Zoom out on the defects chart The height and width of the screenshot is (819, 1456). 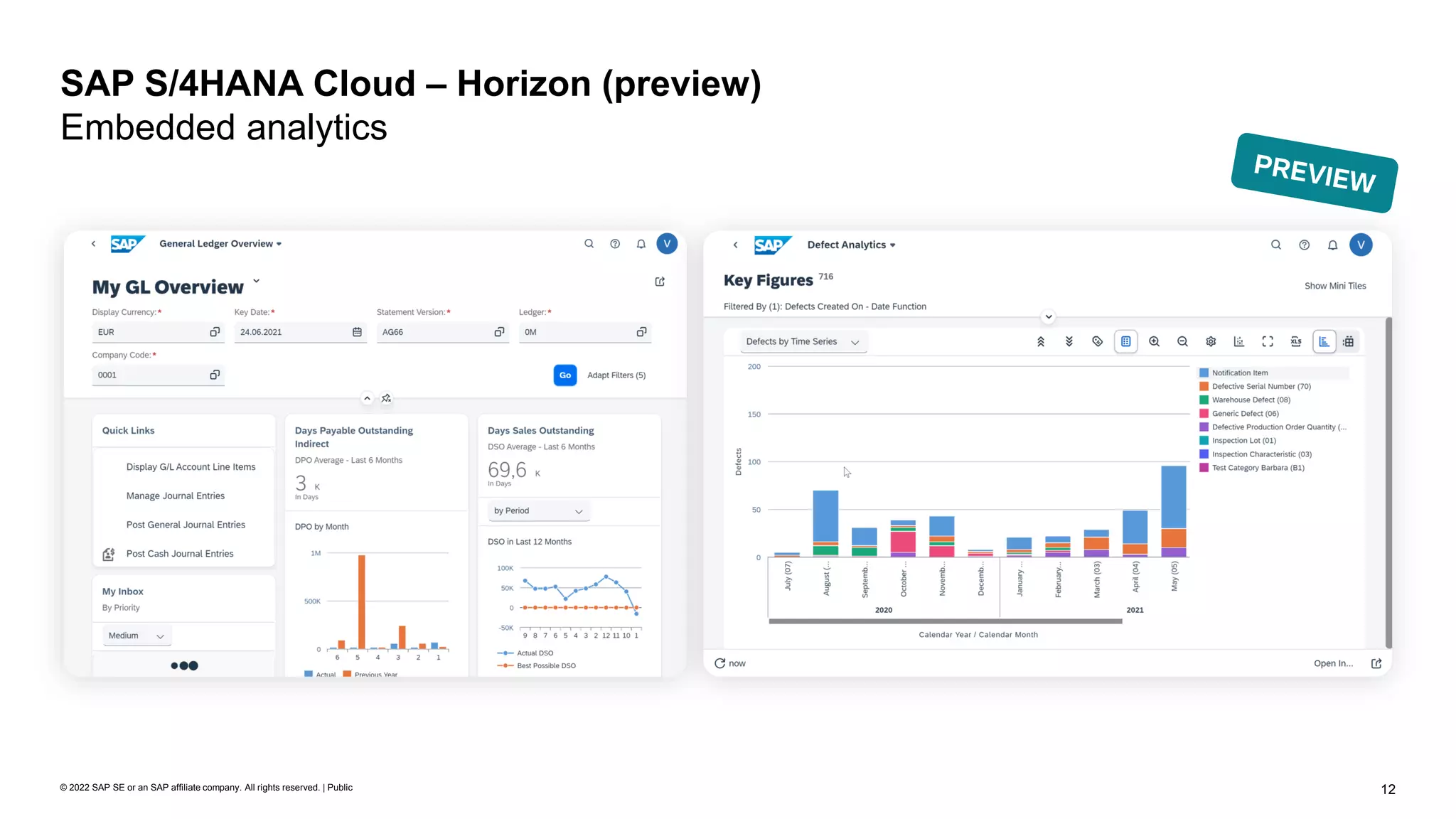[1182, 342]
